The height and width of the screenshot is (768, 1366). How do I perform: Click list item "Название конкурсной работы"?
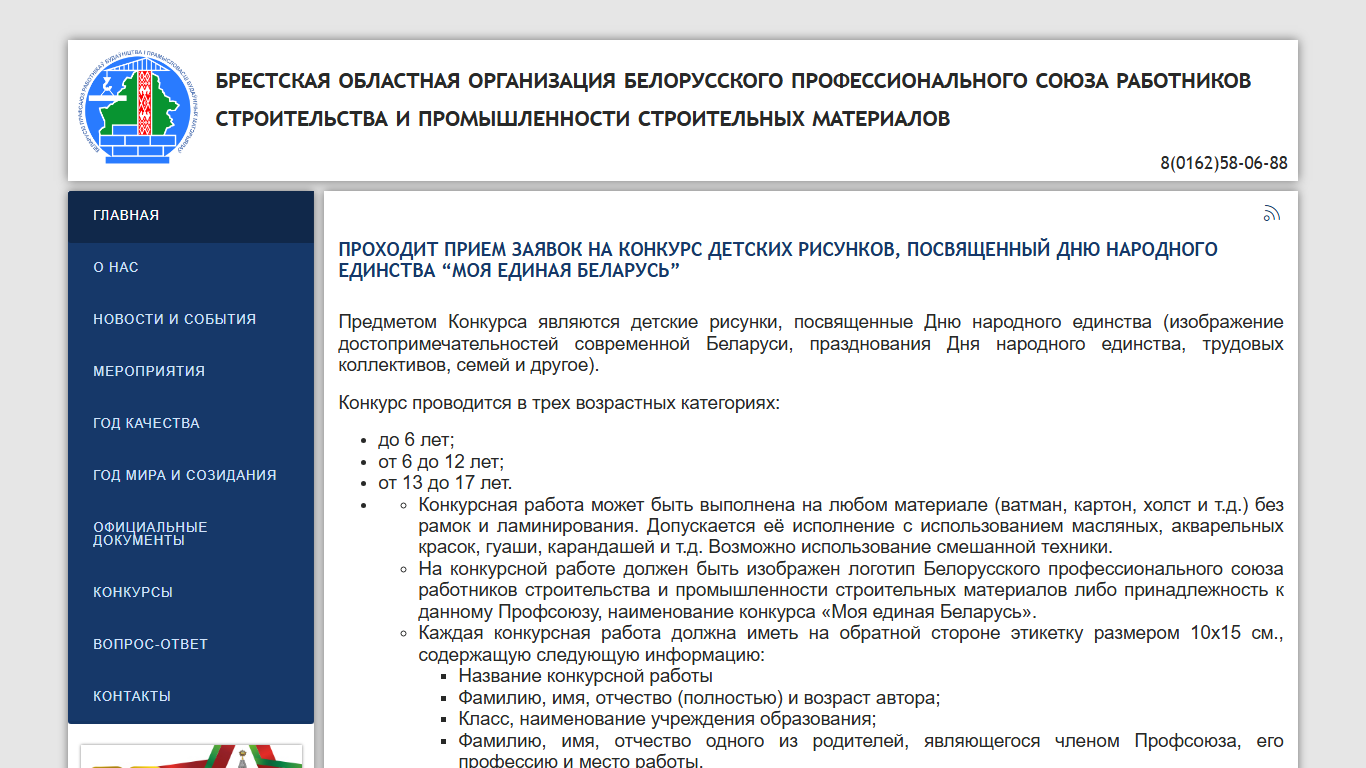pyautogui.click(x=586, y=677)
